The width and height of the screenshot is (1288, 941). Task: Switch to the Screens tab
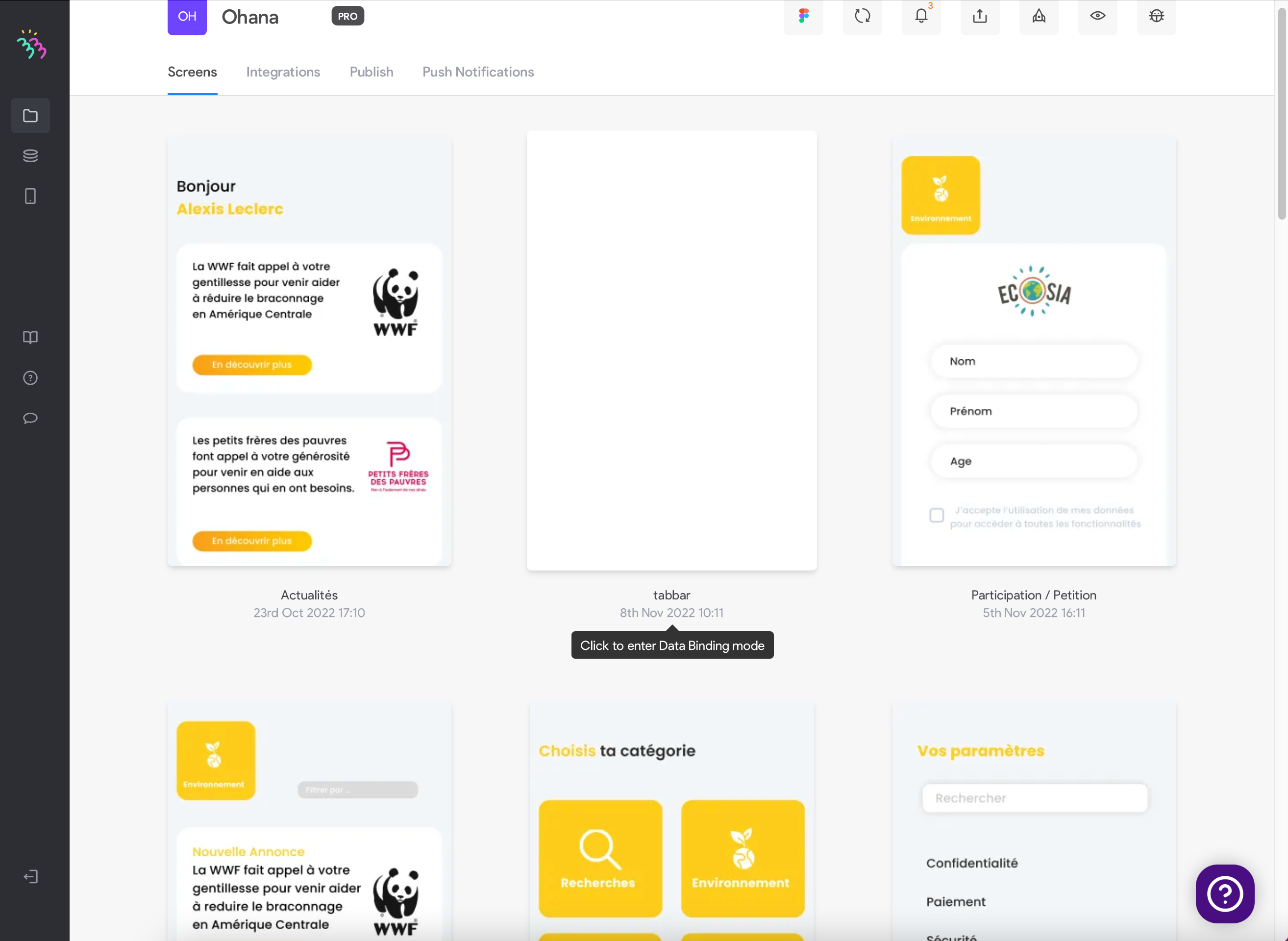pyautogui.click(x=192, y=72)
